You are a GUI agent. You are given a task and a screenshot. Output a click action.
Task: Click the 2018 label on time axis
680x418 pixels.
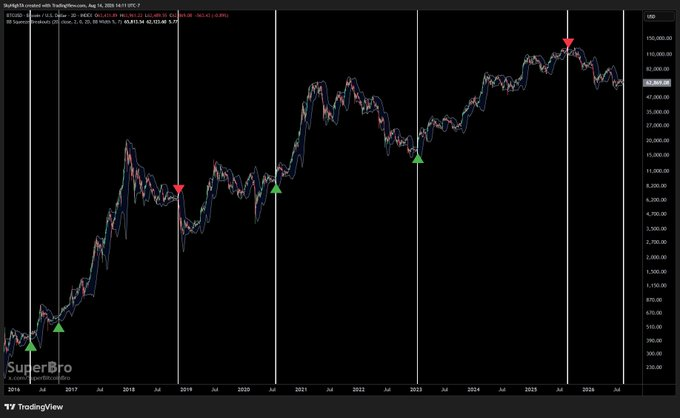[129, 389]
